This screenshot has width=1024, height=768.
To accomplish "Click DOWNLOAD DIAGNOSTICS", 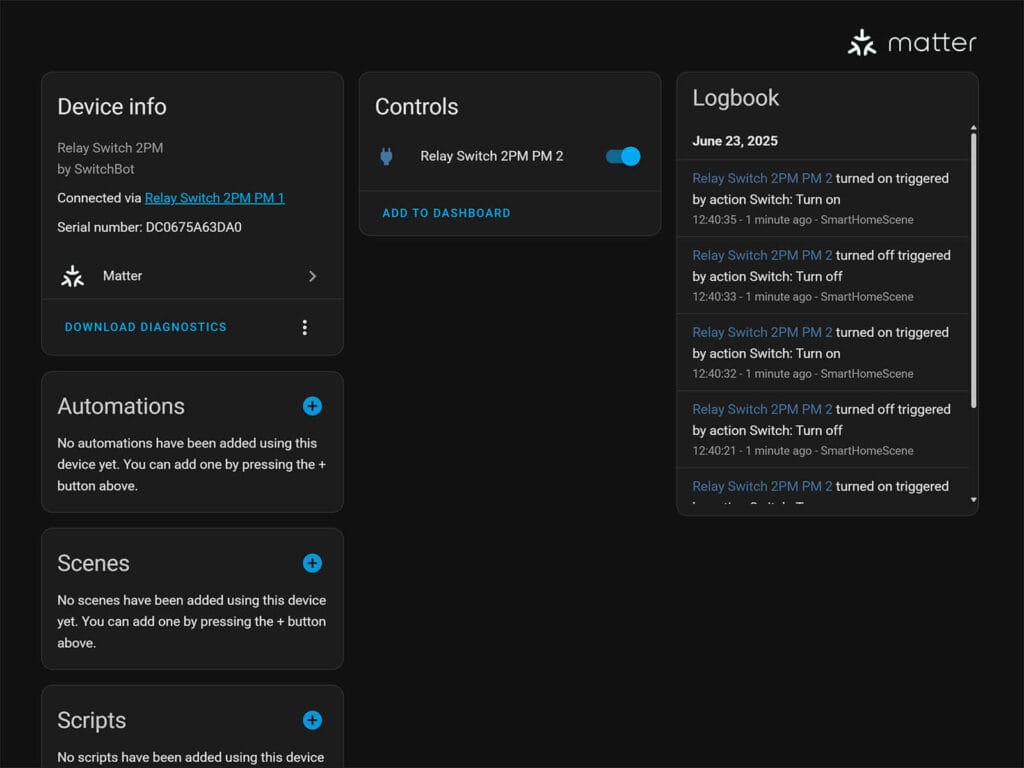I will click(146, 327).
